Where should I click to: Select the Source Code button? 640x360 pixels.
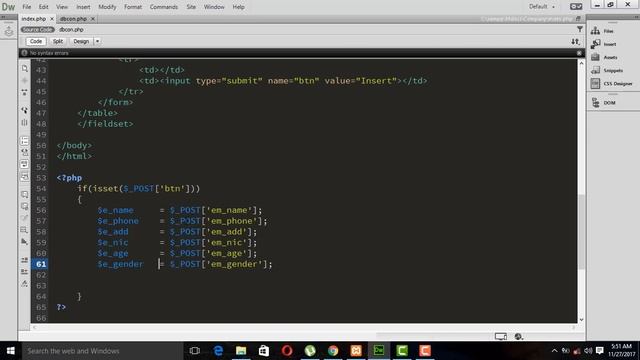[38, 29]
